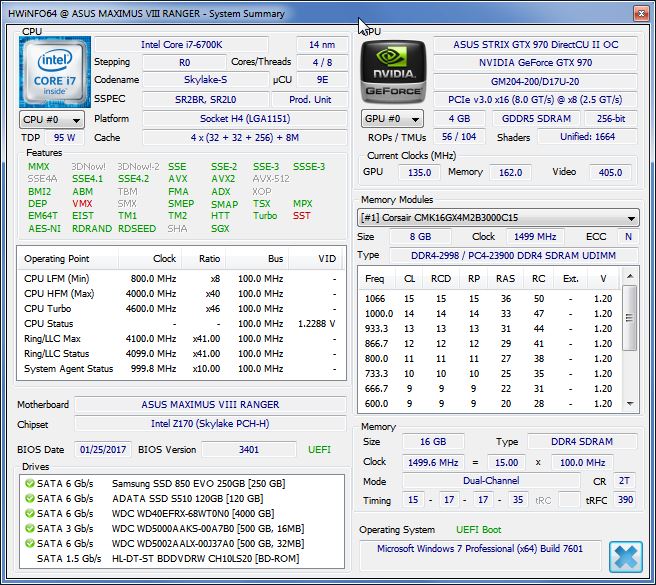This screenshot has width=656, height=585.
Task: Click the DDR4-2998 / PC4-23900 type field
Action: point(514,256)
